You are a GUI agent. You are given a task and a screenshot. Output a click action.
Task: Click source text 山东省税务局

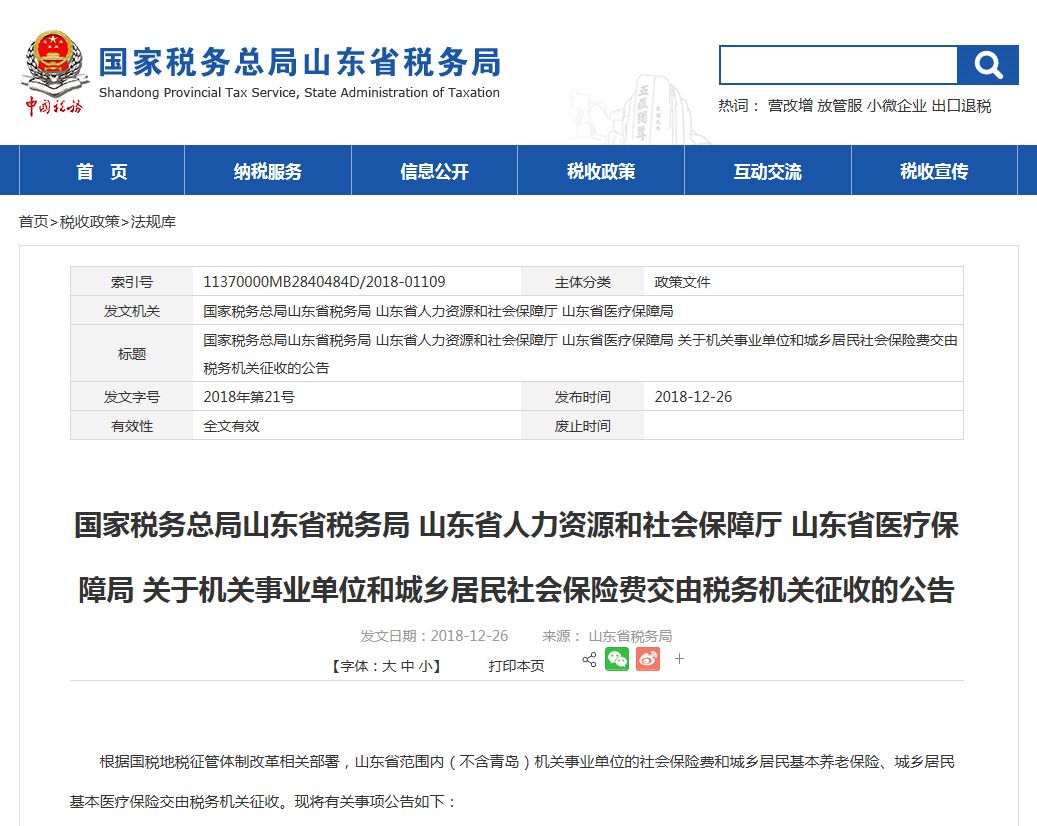coord(630,636)
